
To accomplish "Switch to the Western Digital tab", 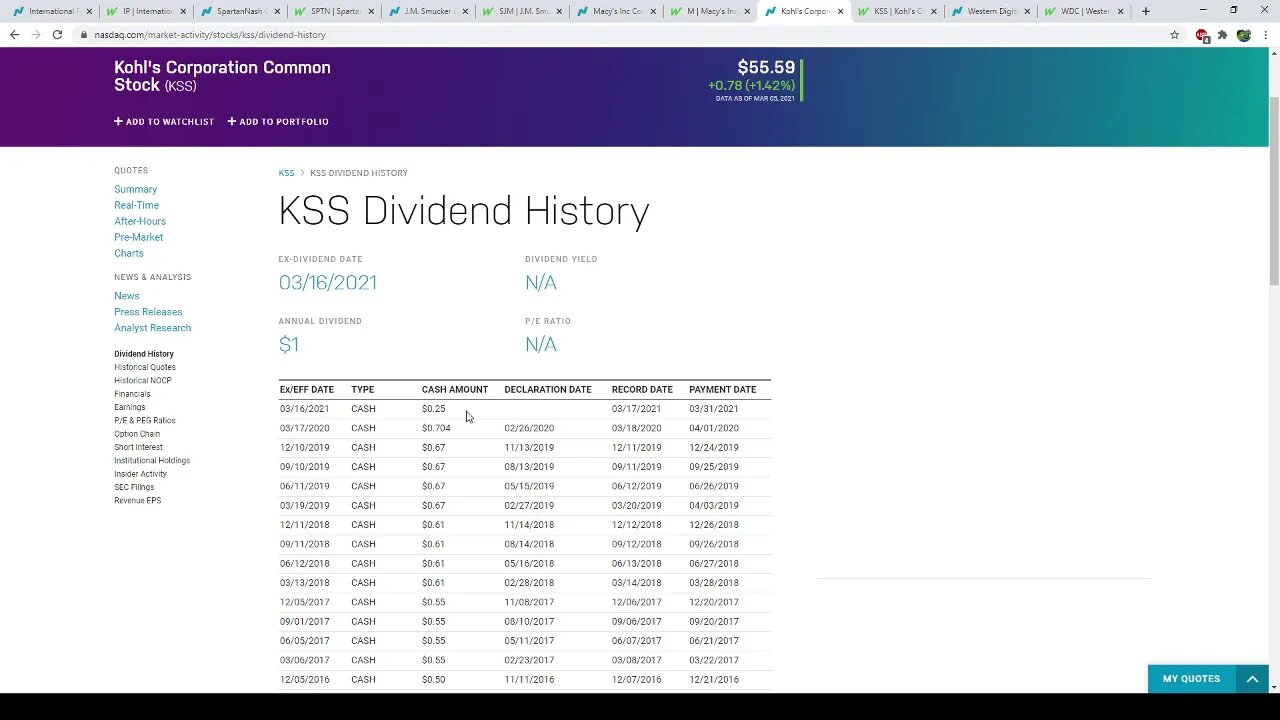I will point(992,11).
